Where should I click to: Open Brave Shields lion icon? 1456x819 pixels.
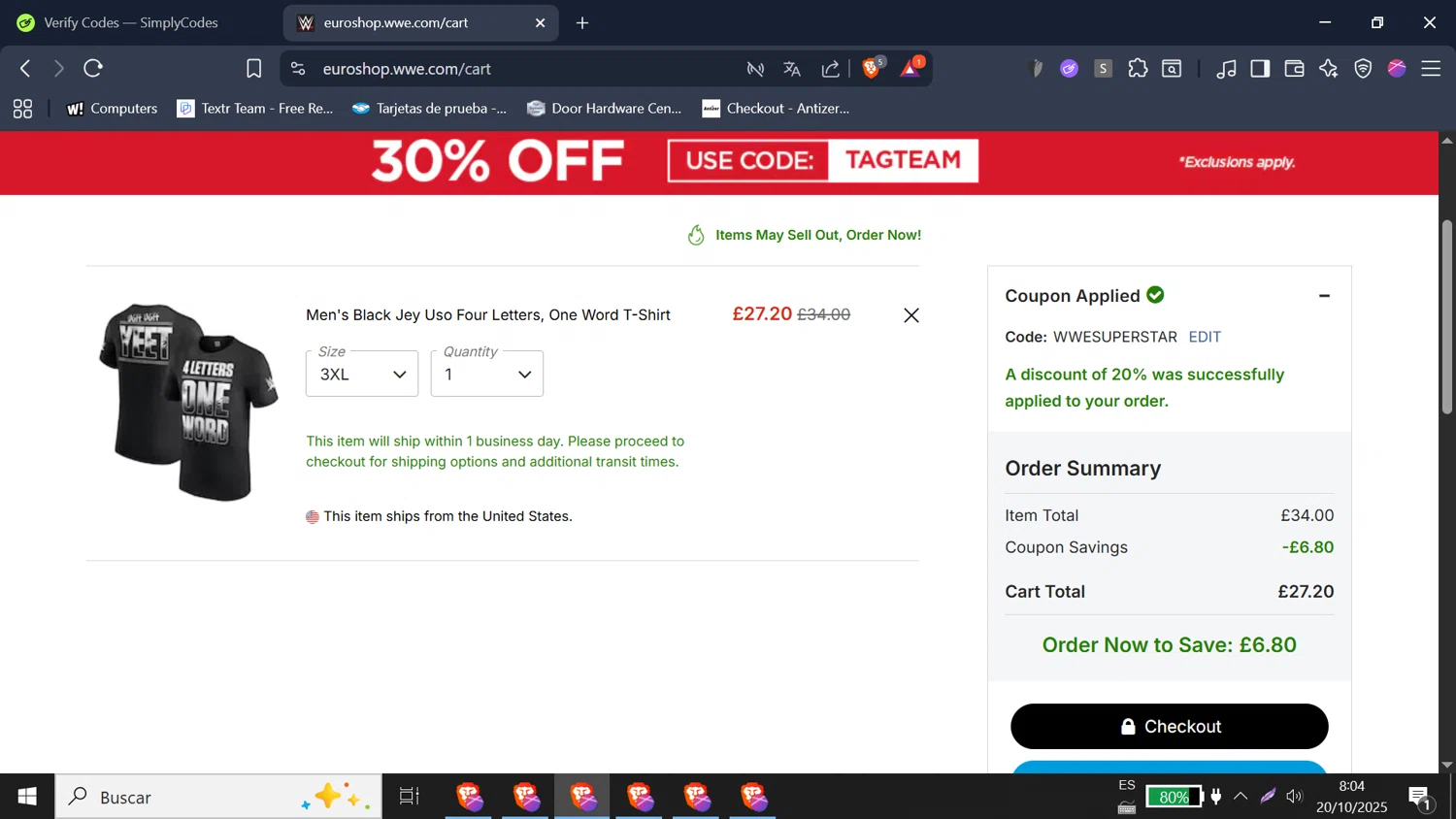tap(872, 67)
